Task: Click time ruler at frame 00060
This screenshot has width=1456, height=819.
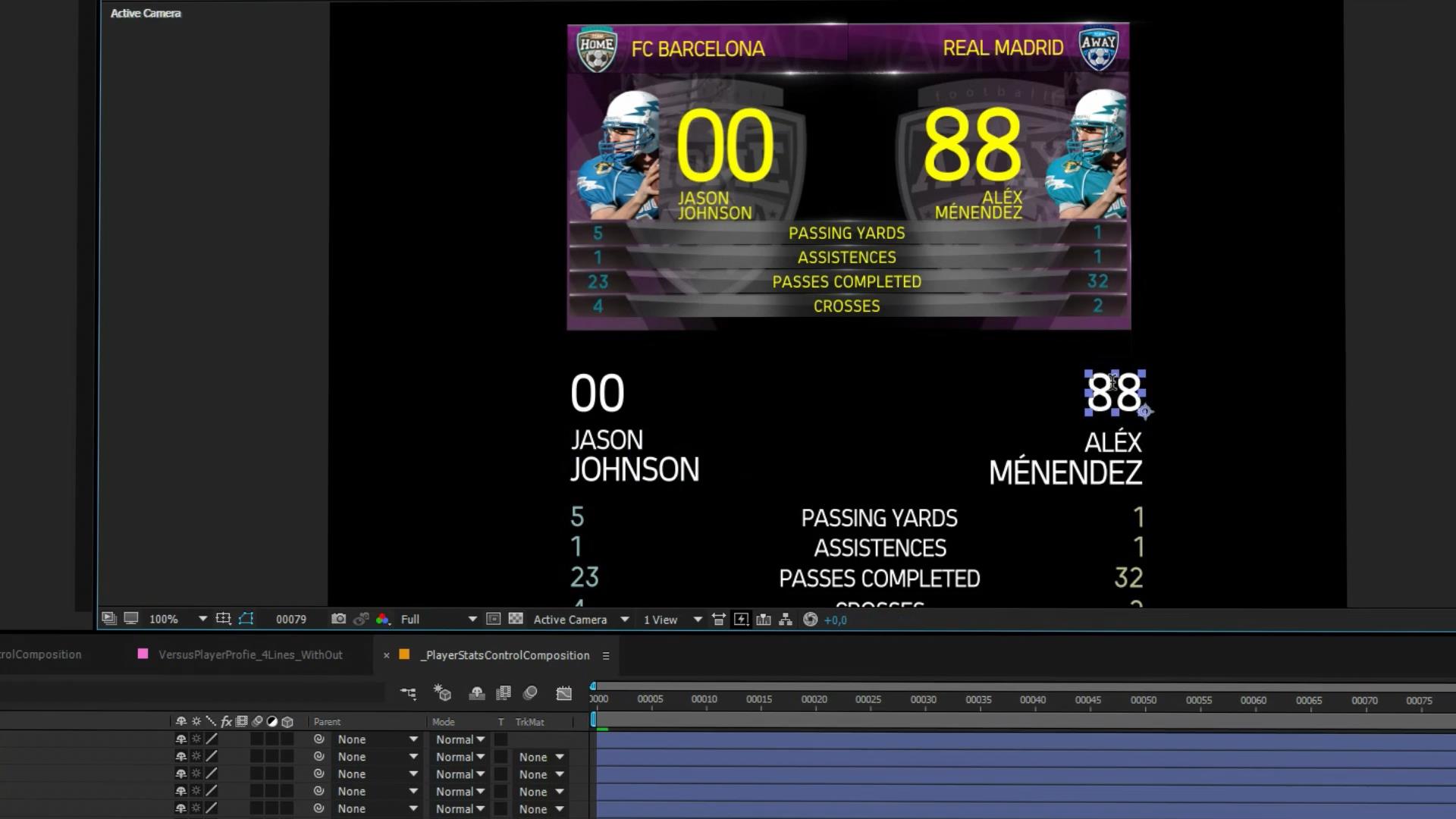Action: pyautogui.click(x=1253, y=700)
